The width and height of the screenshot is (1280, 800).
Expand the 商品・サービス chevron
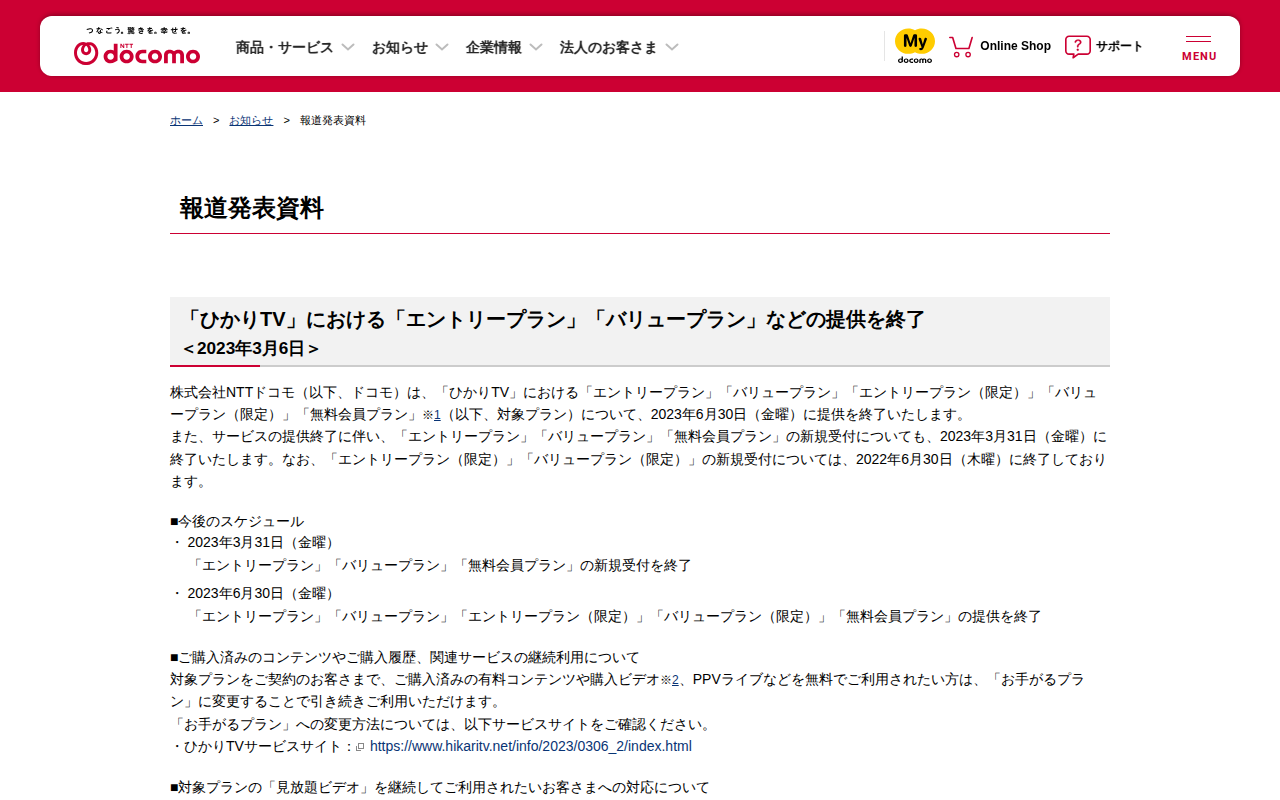point(348,47)
